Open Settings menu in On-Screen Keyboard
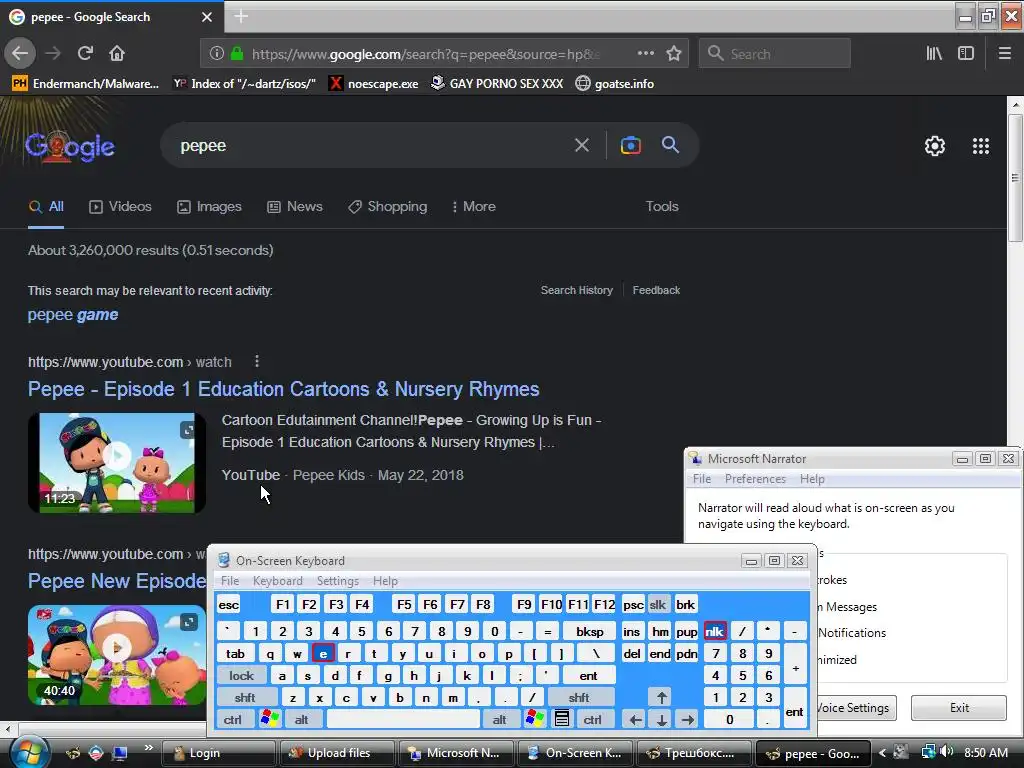 [x=338, y=581]
